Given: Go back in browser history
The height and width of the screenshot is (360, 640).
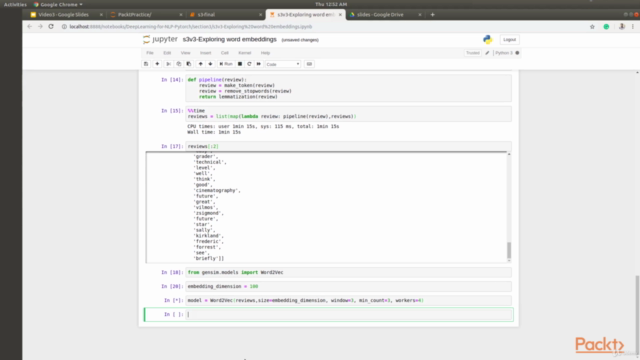Looking at the screenshot, I should tap(29, 27).
